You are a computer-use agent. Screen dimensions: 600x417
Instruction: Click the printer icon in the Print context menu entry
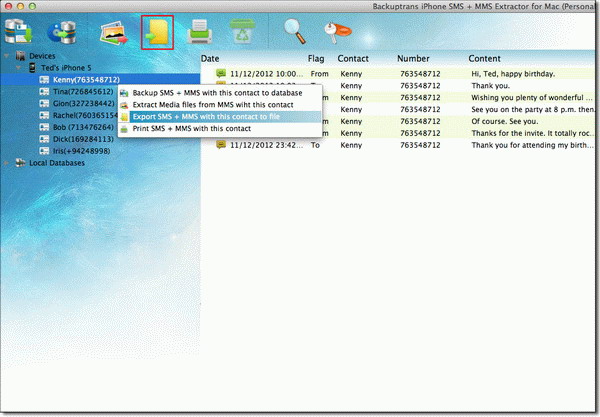pos(124,129)
